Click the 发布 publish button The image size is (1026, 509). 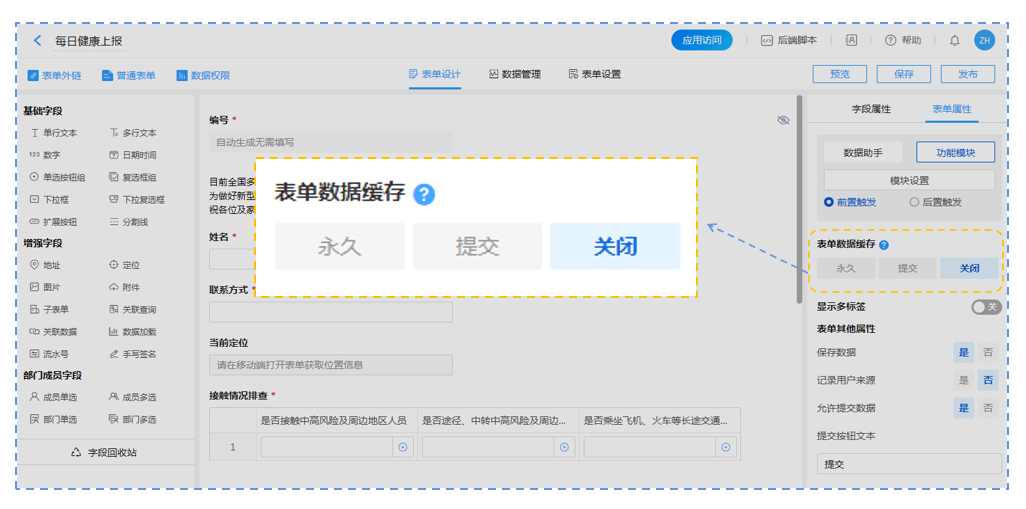[967, 74]
